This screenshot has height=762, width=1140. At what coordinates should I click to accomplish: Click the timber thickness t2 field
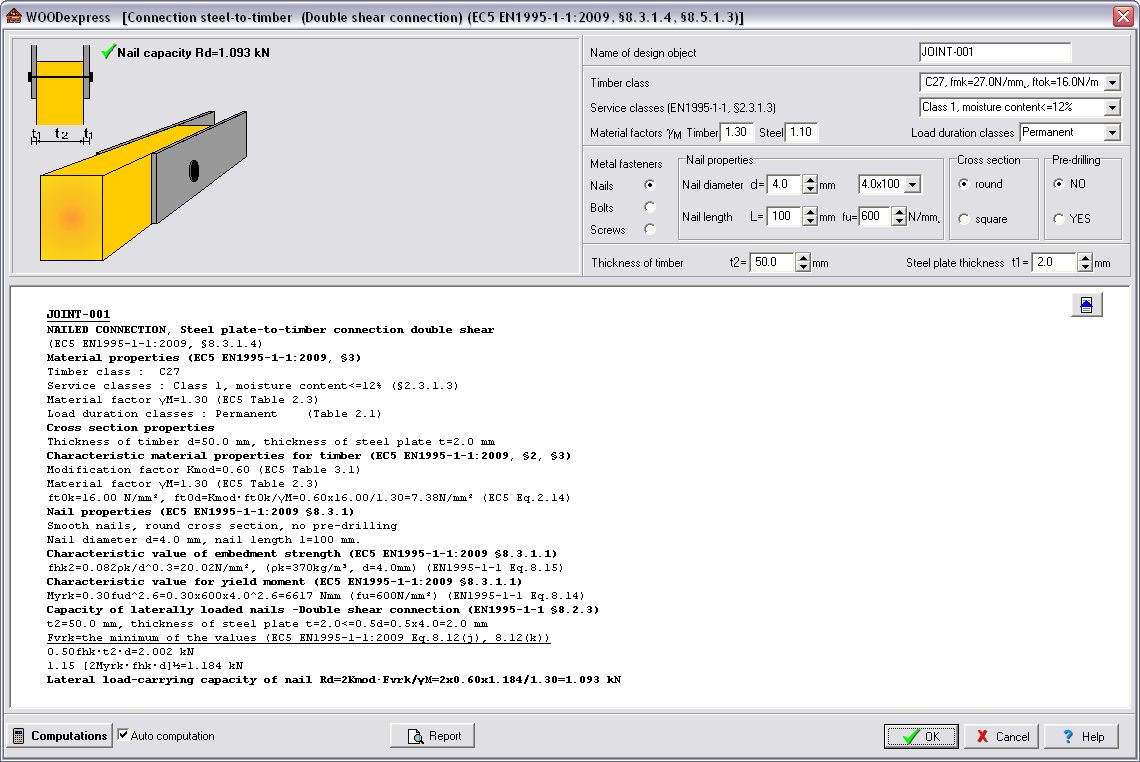pos(772,262)
